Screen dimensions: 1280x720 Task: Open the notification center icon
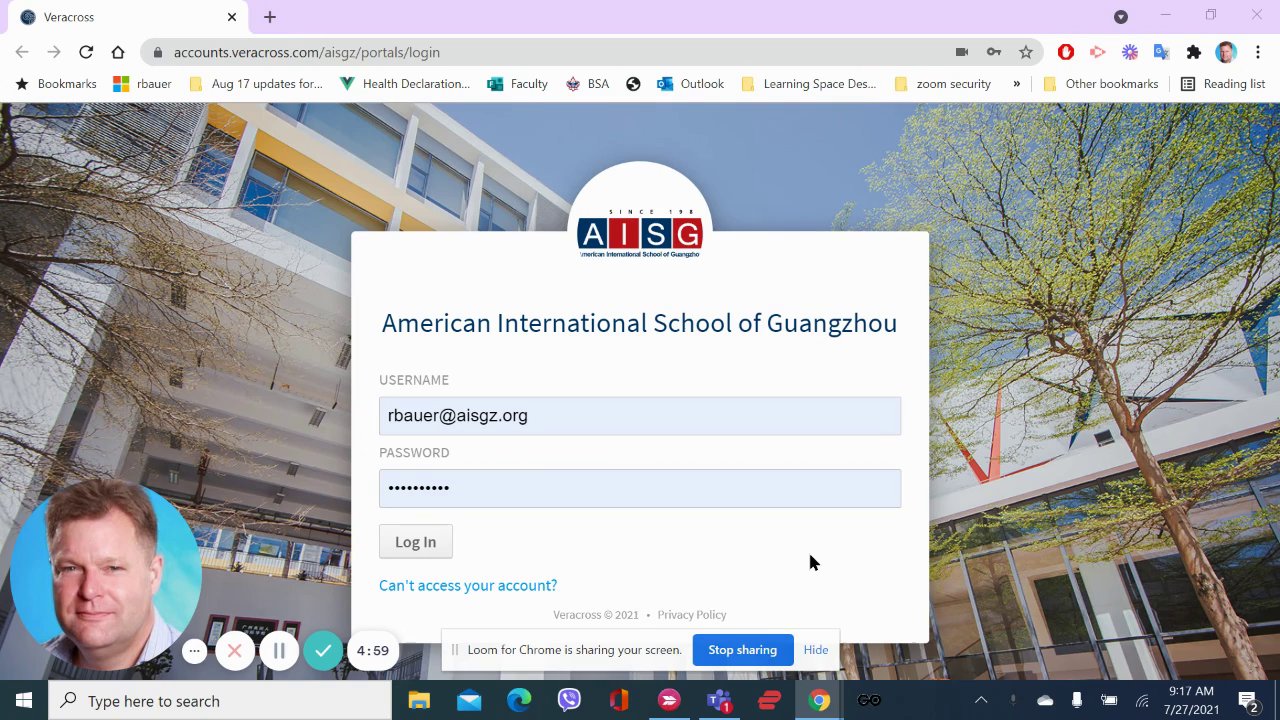1249,700
